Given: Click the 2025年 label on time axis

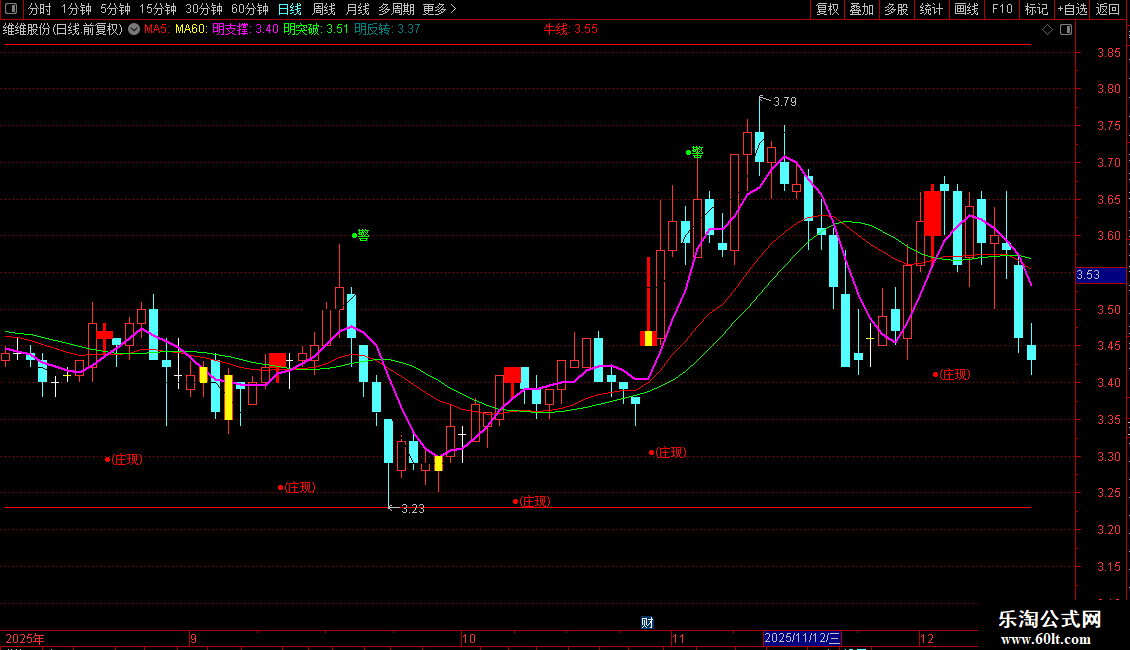Looking at the screenshot, I should coord(25,638).
